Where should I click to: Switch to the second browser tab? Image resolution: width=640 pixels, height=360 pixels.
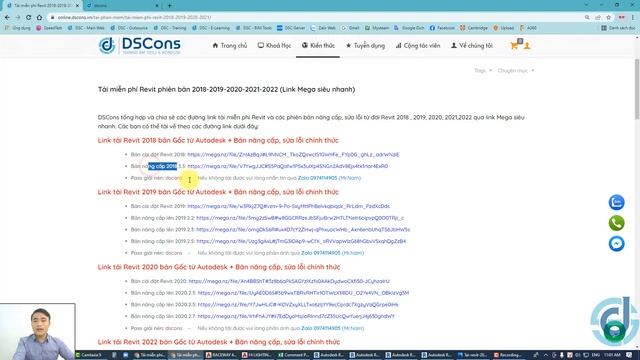[122, 6]
